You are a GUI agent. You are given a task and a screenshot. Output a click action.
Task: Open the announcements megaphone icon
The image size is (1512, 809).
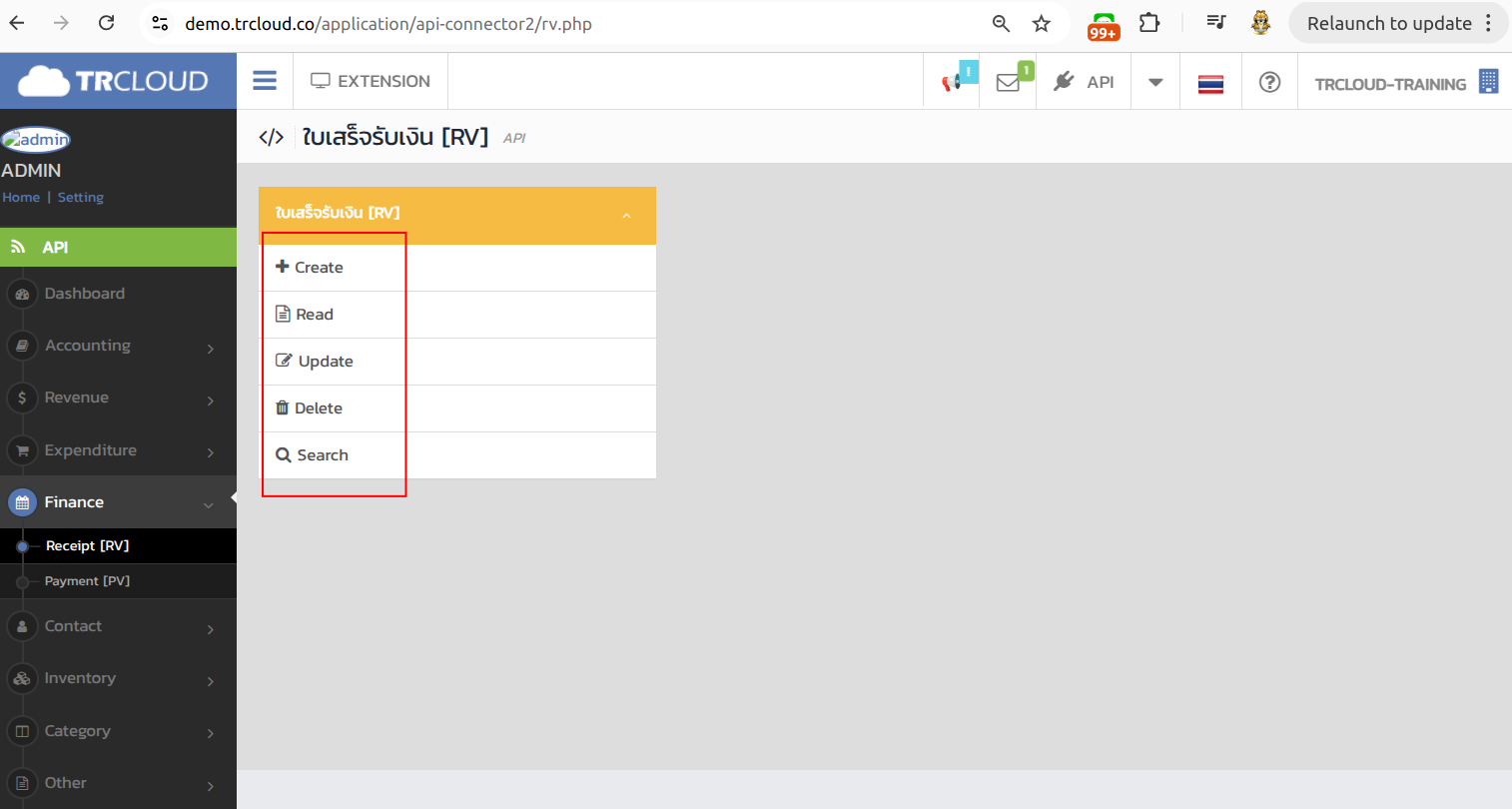pyautogui.click(x=952, y=82)
